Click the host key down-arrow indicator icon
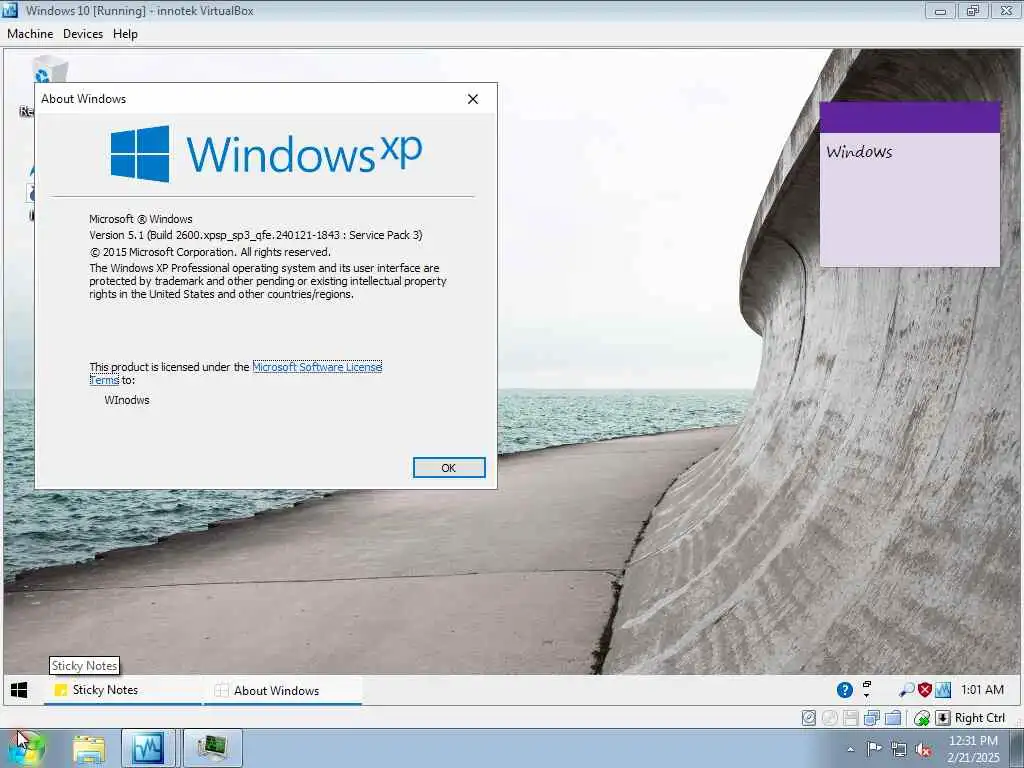 942,718
